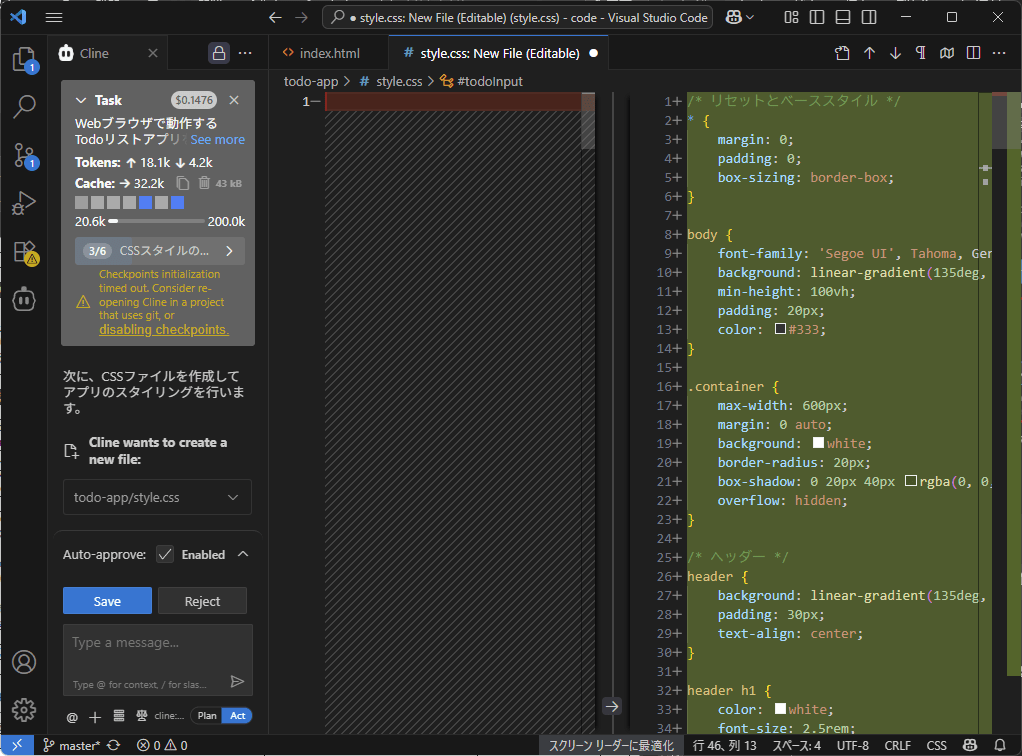The image size is (1022, 756).
Task: Toggle whitespace paragraph icon in diff toolbar
Action: point(921,53)
